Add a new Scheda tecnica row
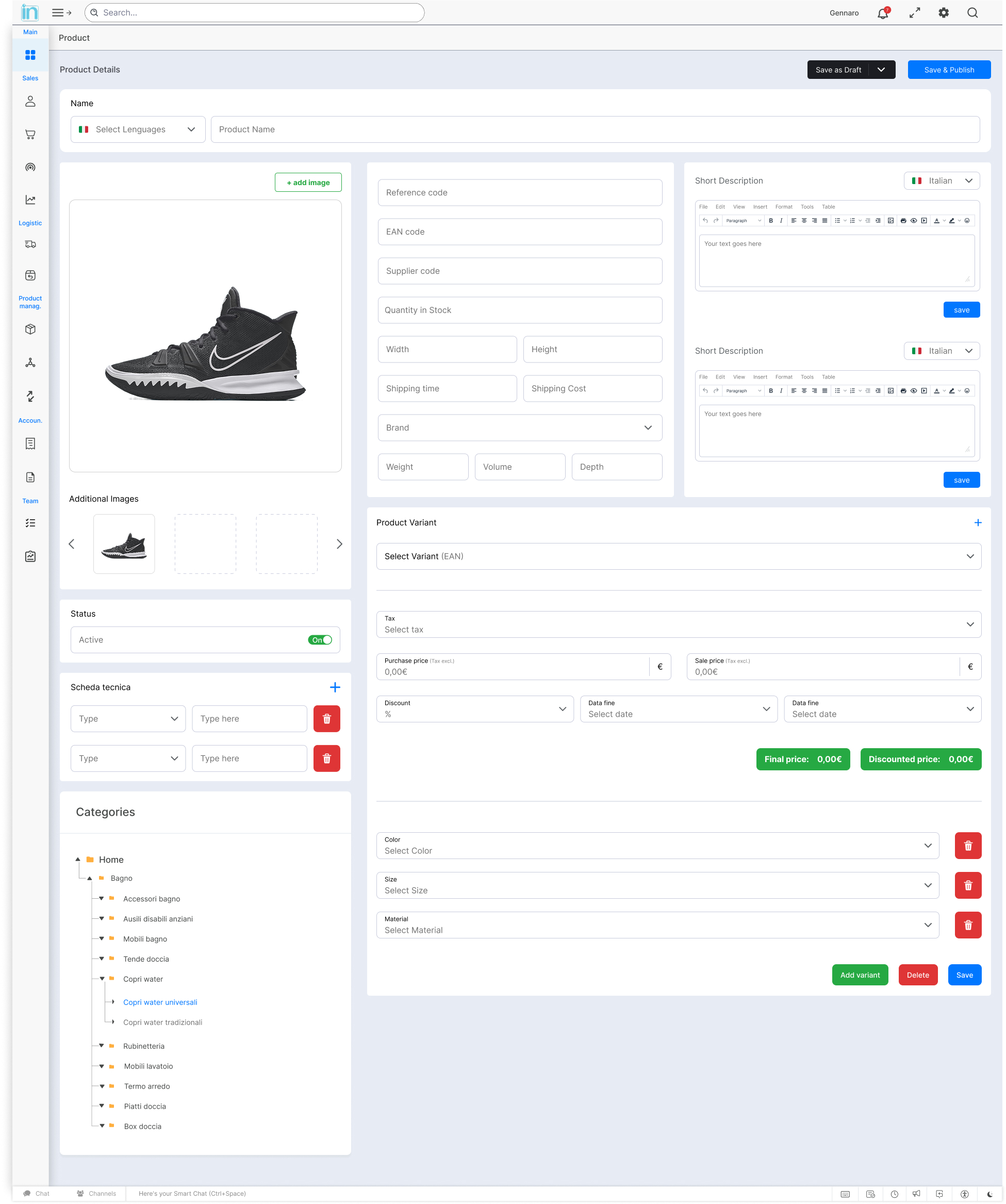Screen dimensions: 1006x1204 click(x=335, y=687)
